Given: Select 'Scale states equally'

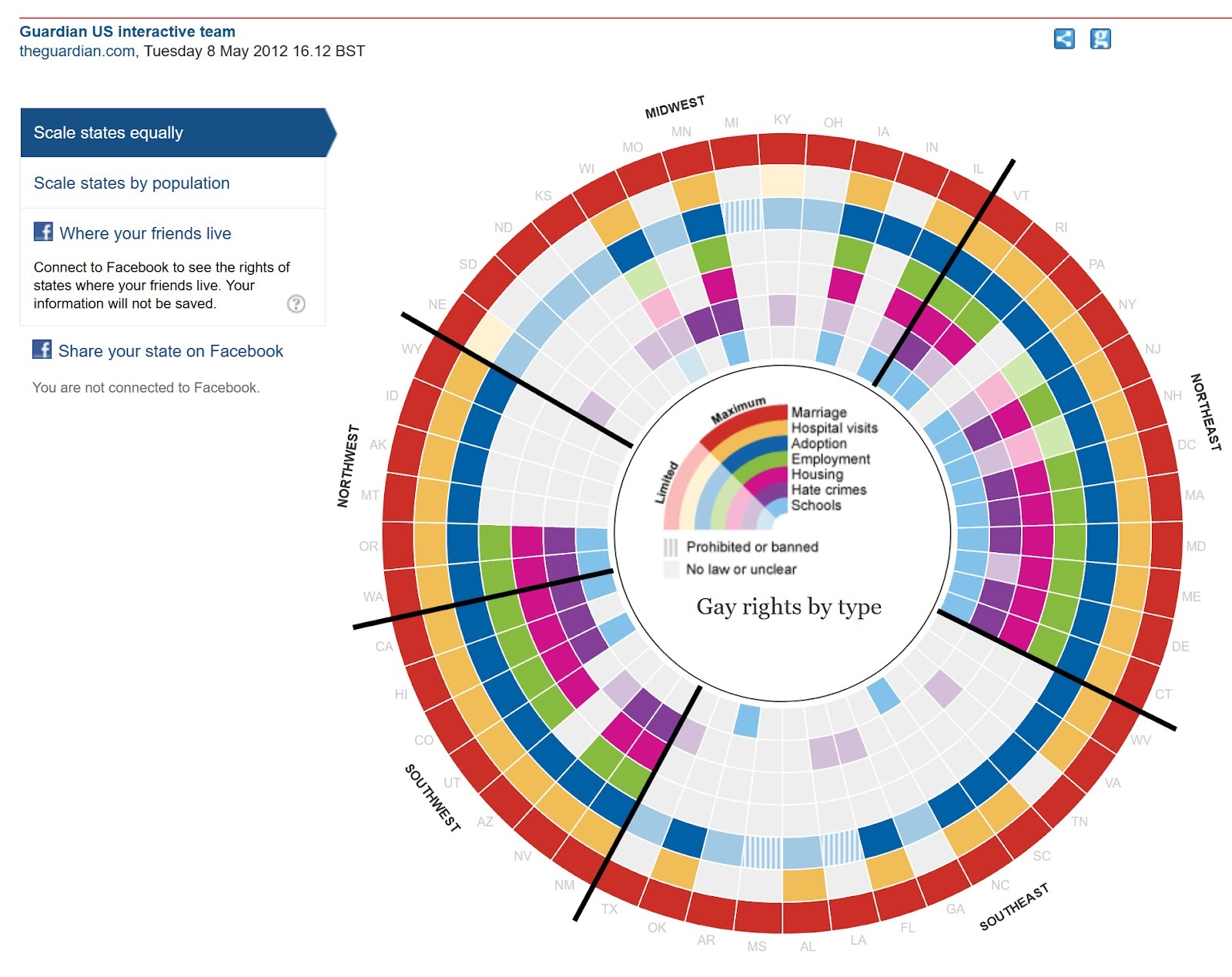Looking at the screenshot, I should click(108, 132).
